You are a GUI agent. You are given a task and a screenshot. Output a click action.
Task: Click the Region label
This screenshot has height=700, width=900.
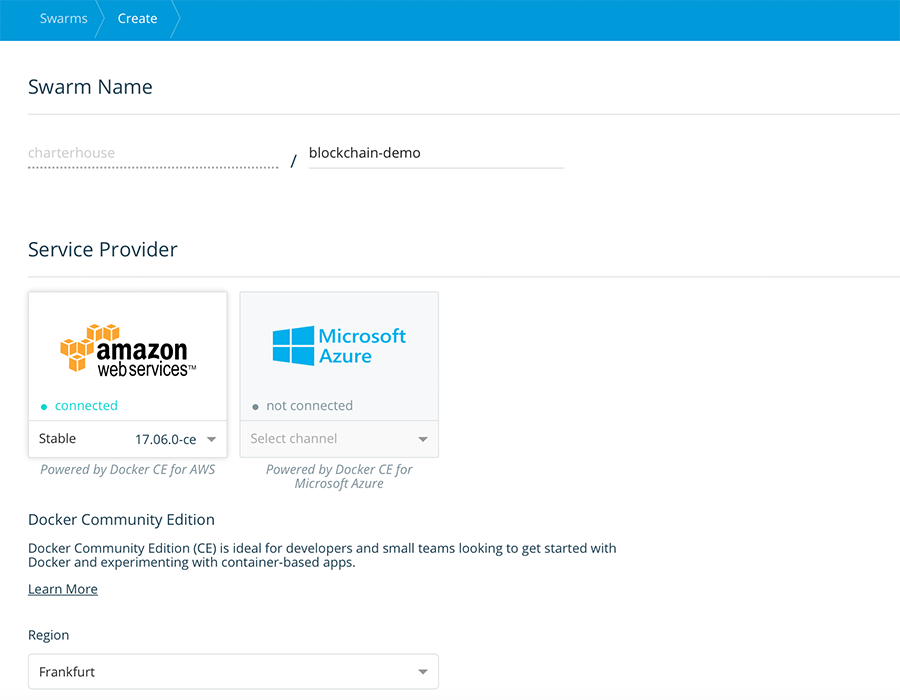(x=48, y=635)
